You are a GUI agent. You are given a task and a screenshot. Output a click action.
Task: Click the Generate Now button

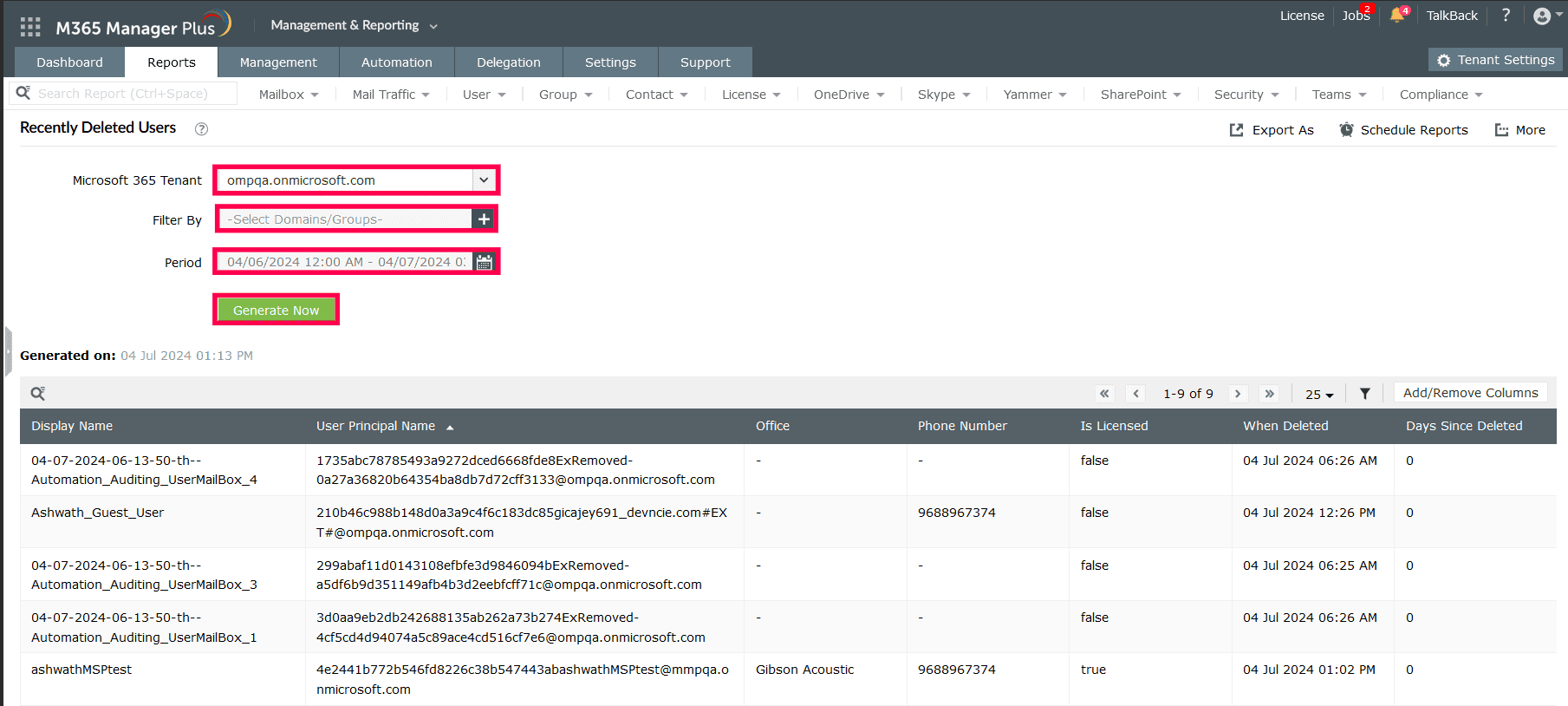click(x=276, y=311)
